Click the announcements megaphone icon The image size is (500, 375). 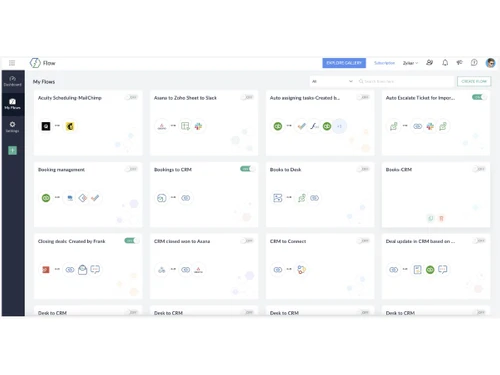pyautogui.click(x=460, y=63)
